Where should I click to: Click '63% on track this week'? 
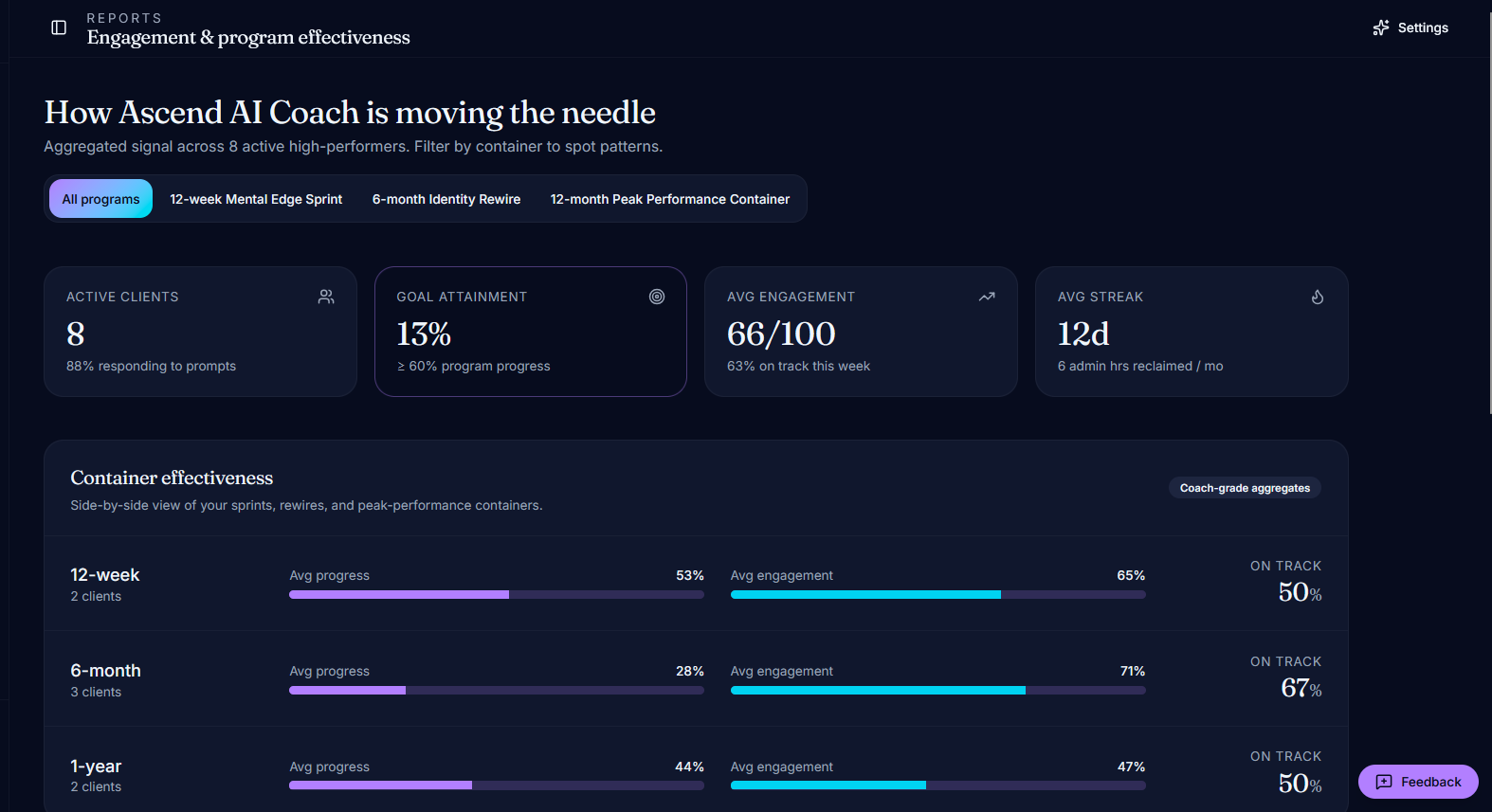(x=798, y=366)
